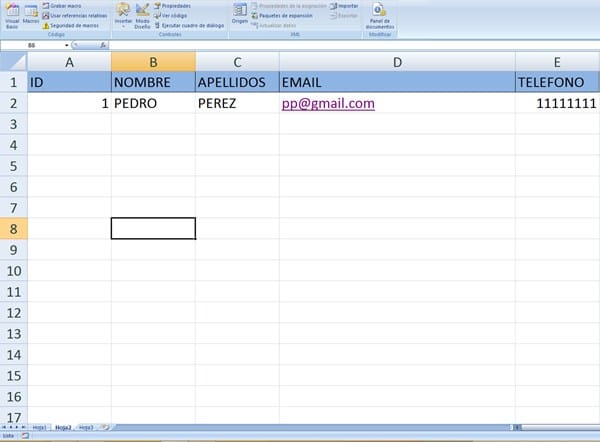
Task: Open the pp@gmail.com hyperlink
Action: click(328, 103)
